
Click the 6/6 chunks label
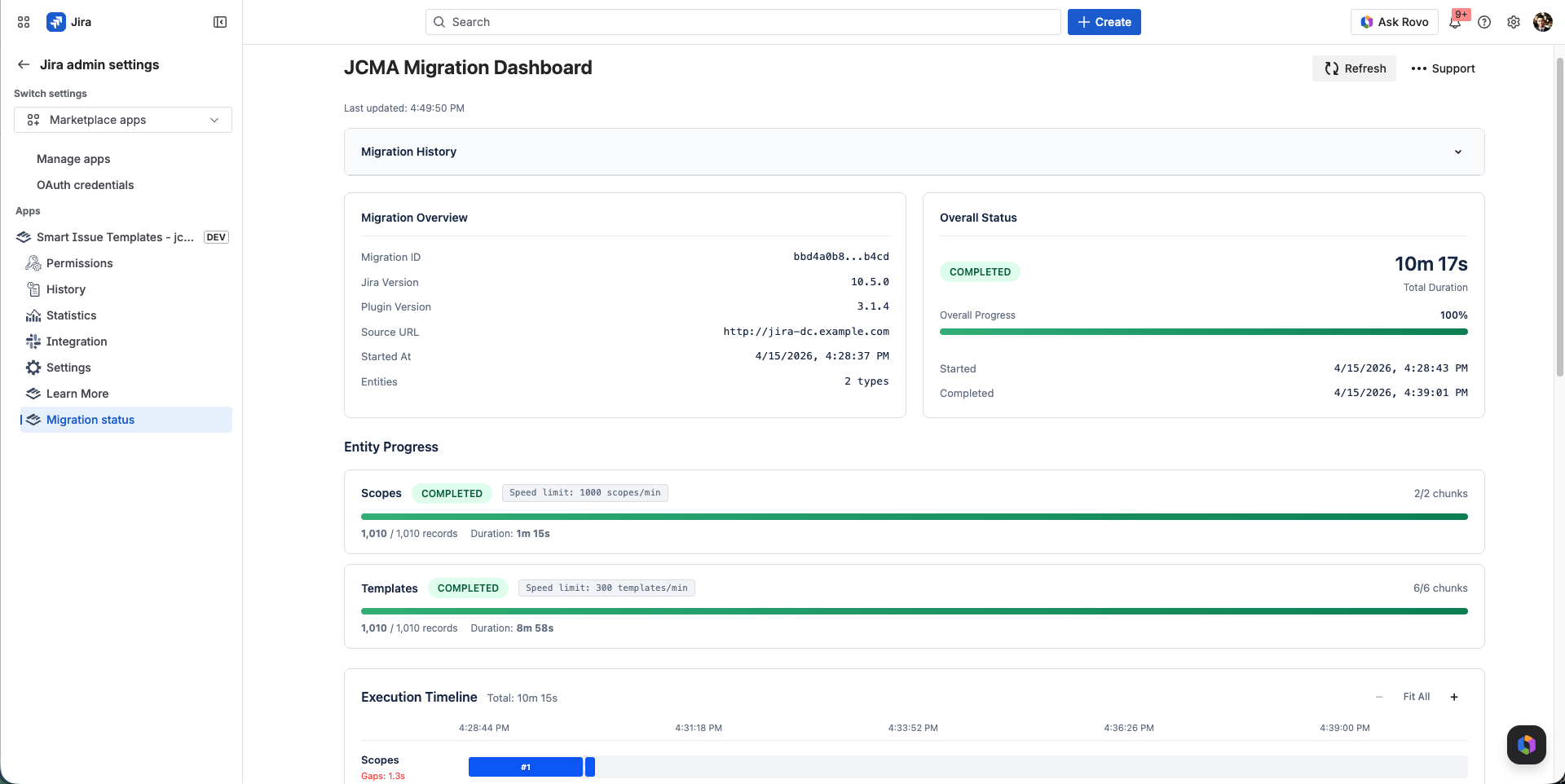point(1440,588)
